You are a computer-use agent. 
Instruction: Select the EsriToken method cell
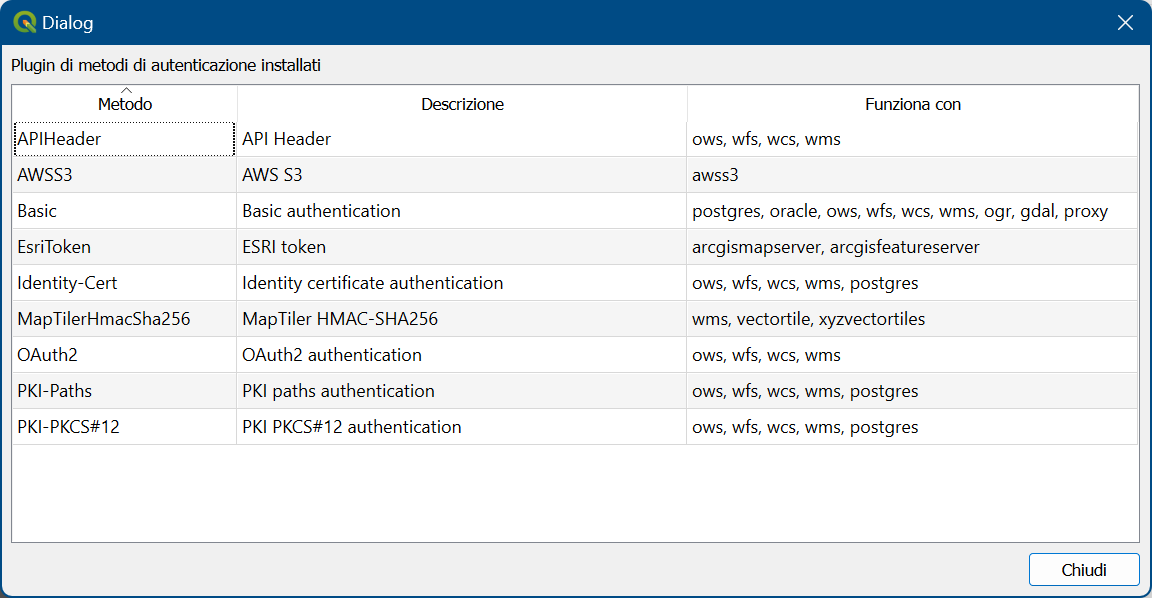click(x=124, y=247)
